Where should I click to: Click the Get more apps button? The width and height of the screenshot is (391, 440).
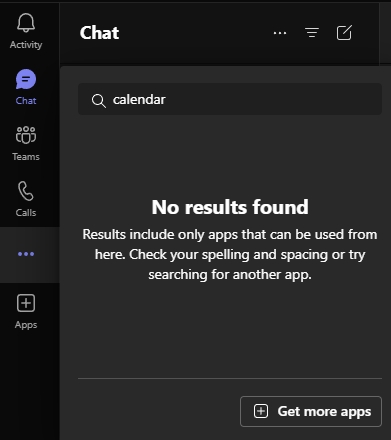[311, 411]
